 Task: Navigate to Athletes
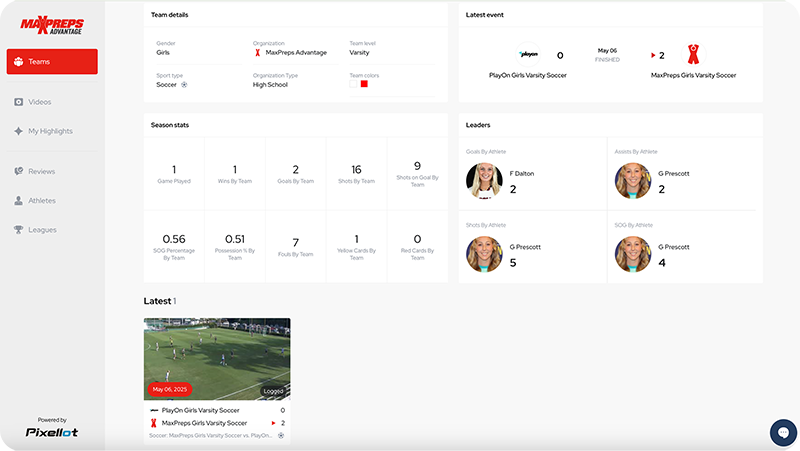click(42, 201)
